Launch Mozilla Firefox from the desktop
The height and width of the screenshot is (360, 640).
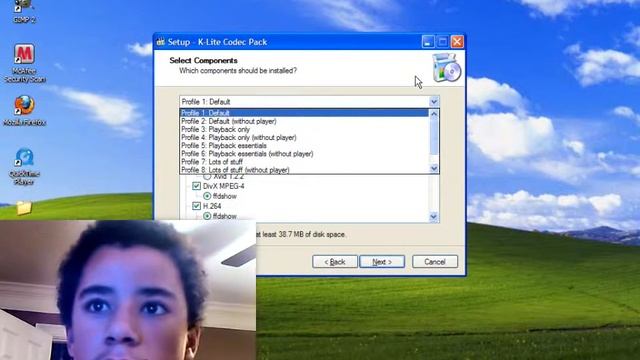coord(24,110)
